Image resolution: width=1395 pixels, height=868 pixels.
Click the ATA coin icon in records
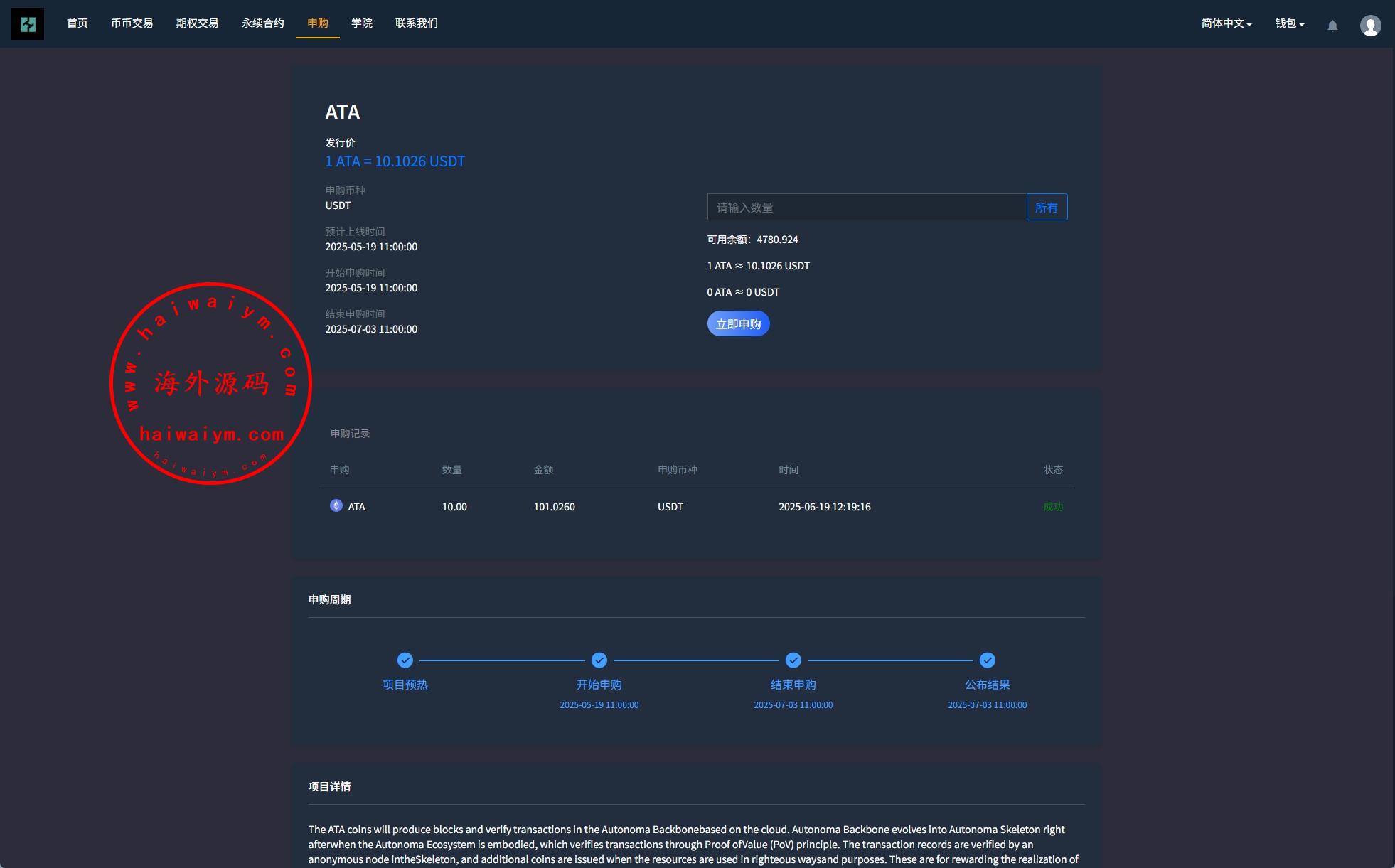336,505
